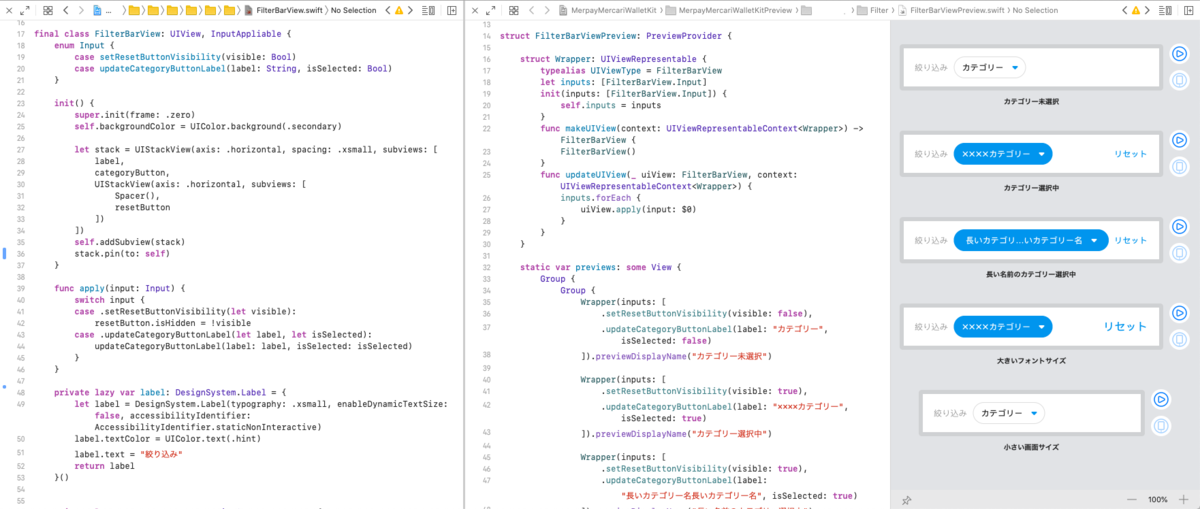Click リセット in カテゴリー選択中 preview
The image size is (1200, 509).
tap(1130, 154)
